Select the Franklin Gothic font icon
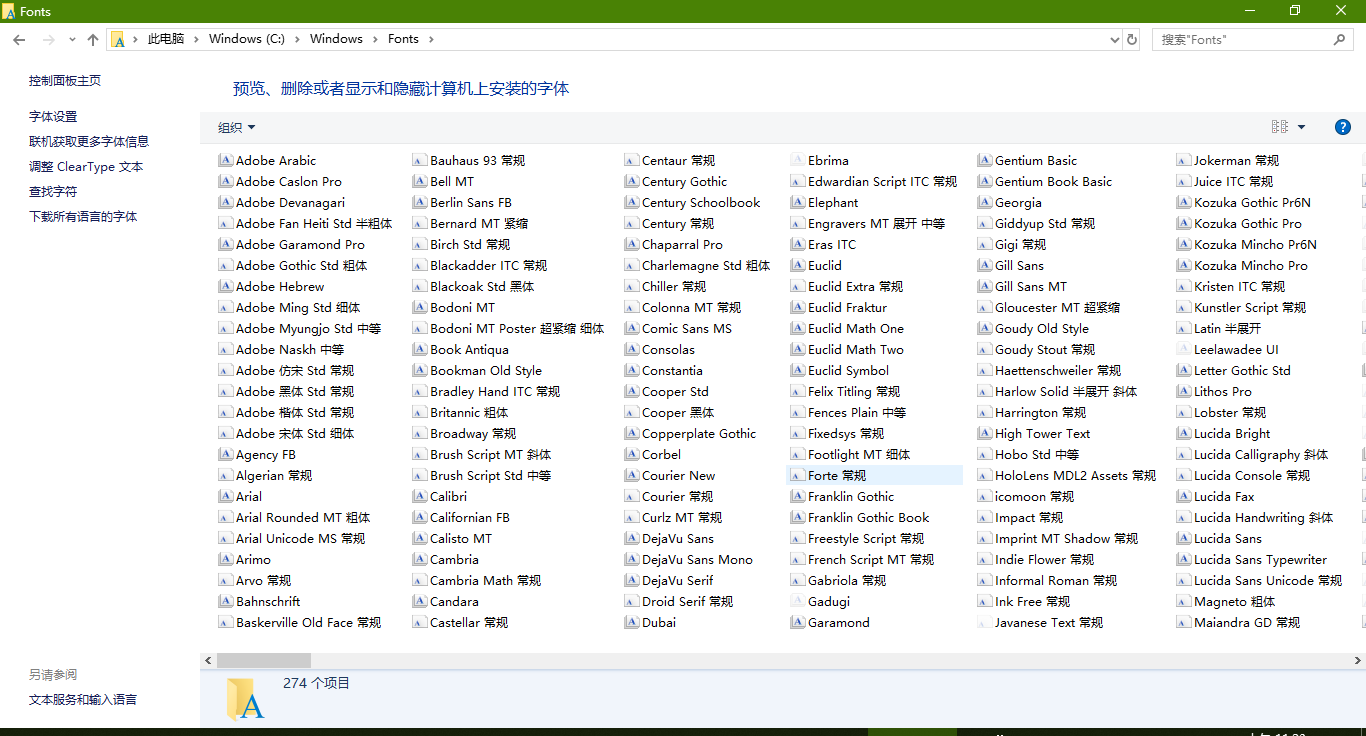This screenshot has width=1366, height=736. [x=798, y=496]
